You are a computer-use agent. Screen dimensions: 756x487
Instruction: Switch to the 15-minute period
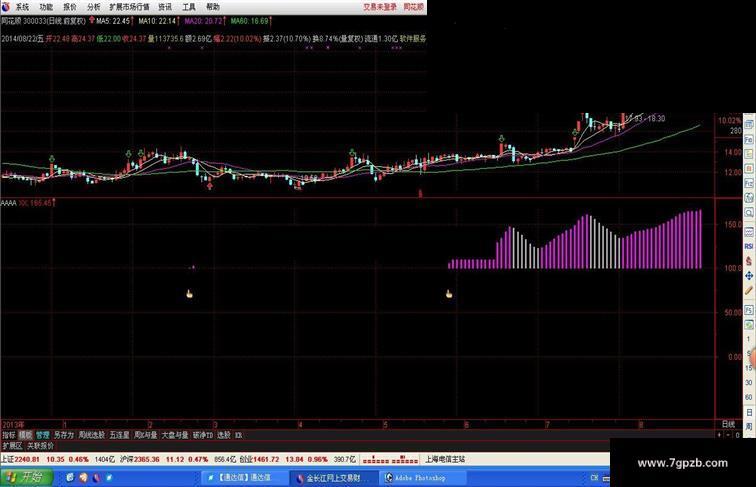coord(749,368)
